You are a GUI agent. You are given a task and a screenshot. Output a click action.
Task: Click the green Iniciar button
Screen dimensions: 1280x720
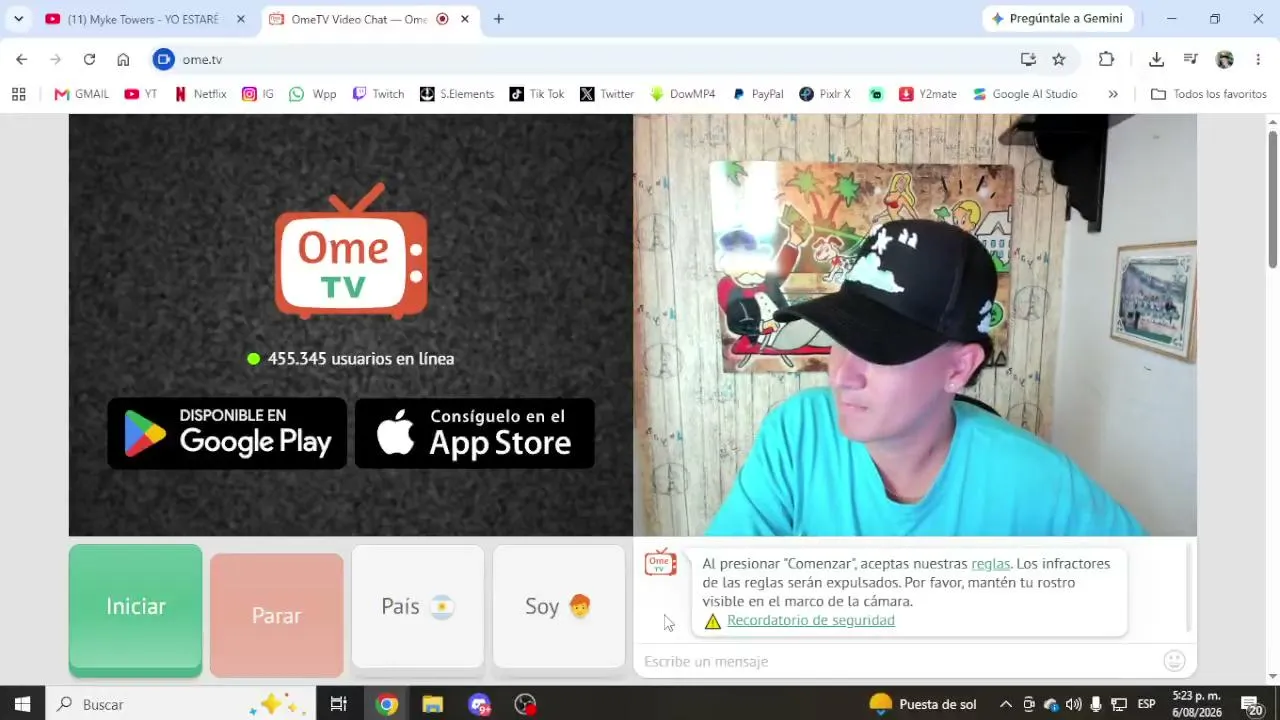[136, 610]
